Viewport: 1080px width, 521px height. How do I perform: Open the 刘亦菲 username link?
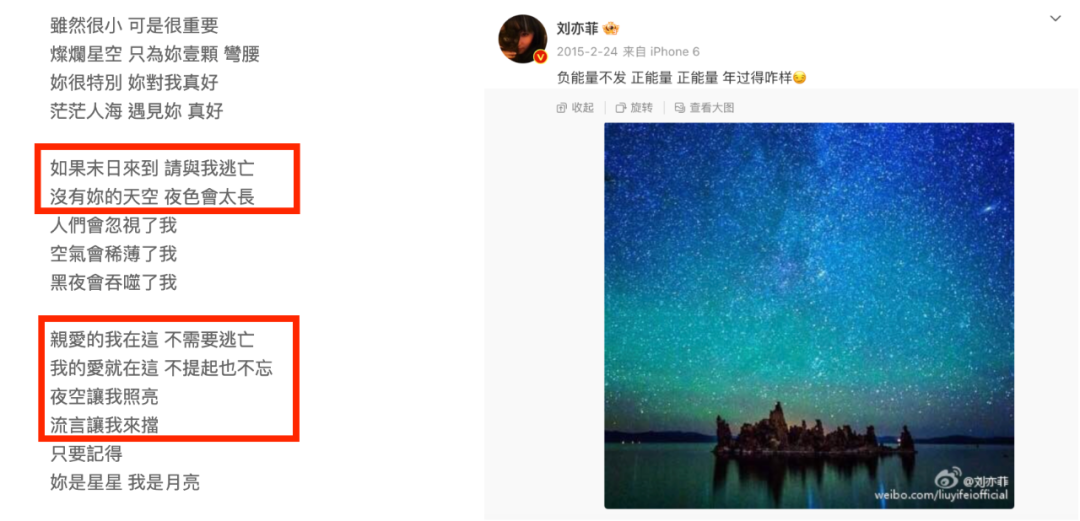[577, 29]
